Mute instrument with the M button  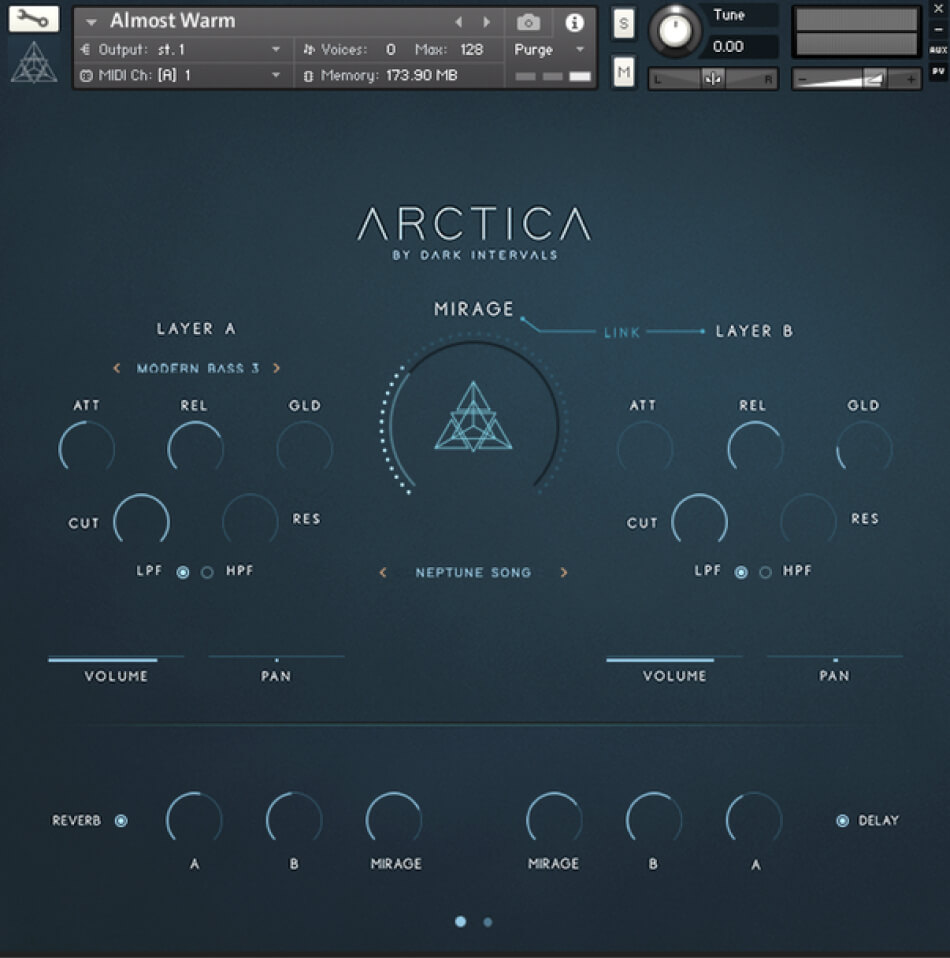click(x=624, y=71)
